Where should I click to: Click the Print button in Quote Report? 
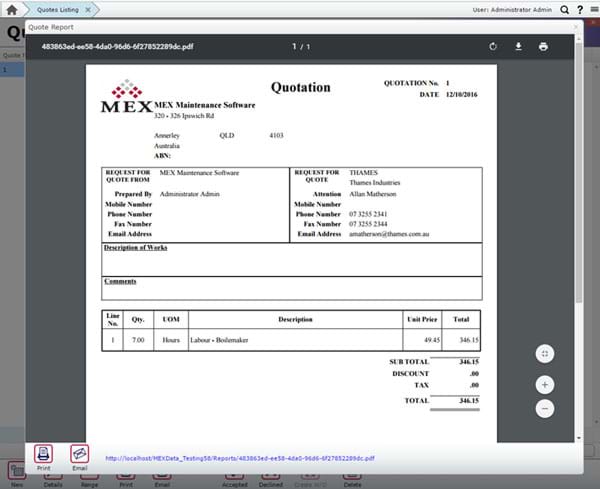43,458
